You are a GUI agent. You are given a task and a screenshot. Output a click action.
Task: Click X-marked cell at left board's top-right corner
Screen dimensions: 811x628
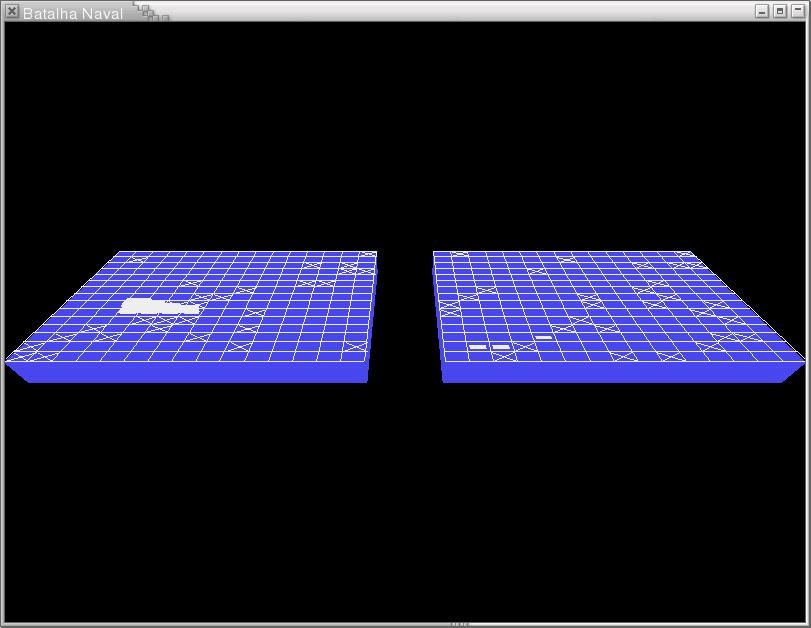(368, 254)
